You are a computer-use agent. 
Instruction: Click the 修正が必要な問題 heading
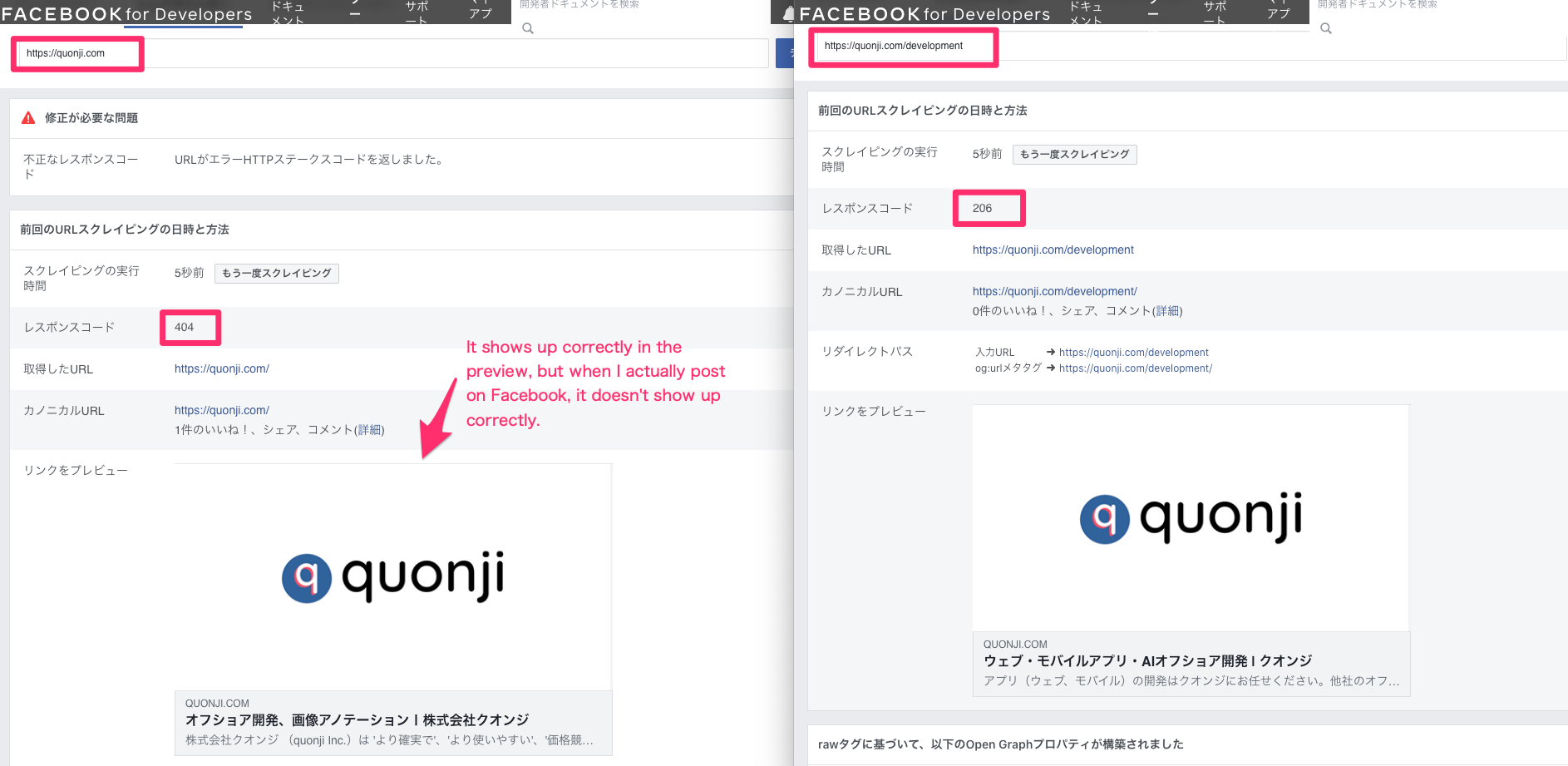pyautogui.click(x=91, y=118)
